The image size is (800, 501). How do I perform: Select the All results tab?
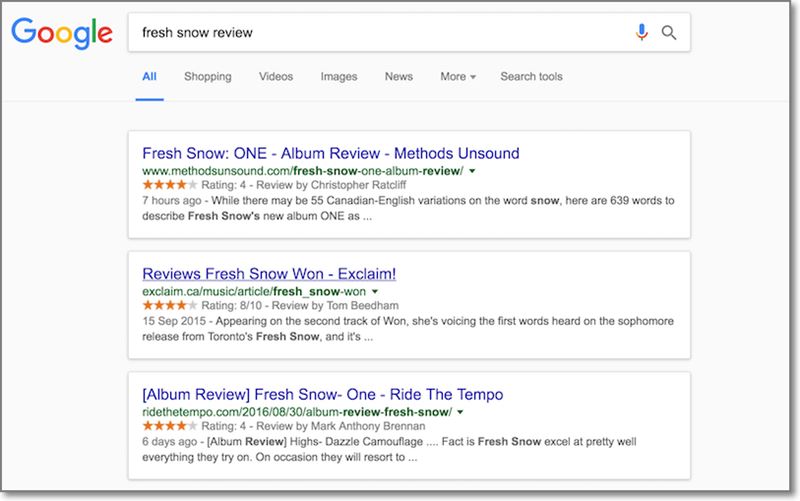pyautogui.click(x=149, y=77)
